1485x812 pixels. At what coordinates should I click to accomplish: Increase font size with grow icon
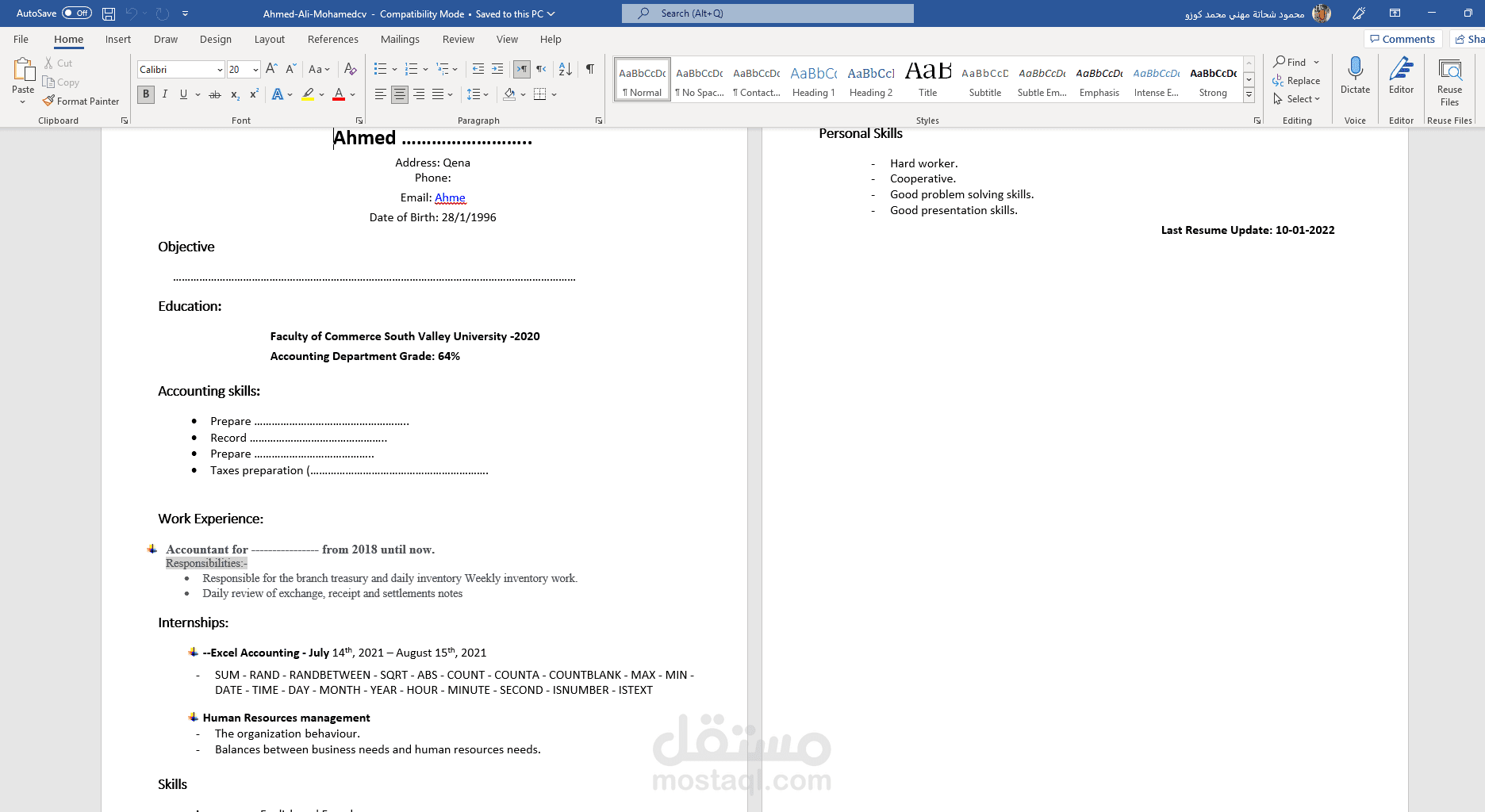[x=271, y=69]
